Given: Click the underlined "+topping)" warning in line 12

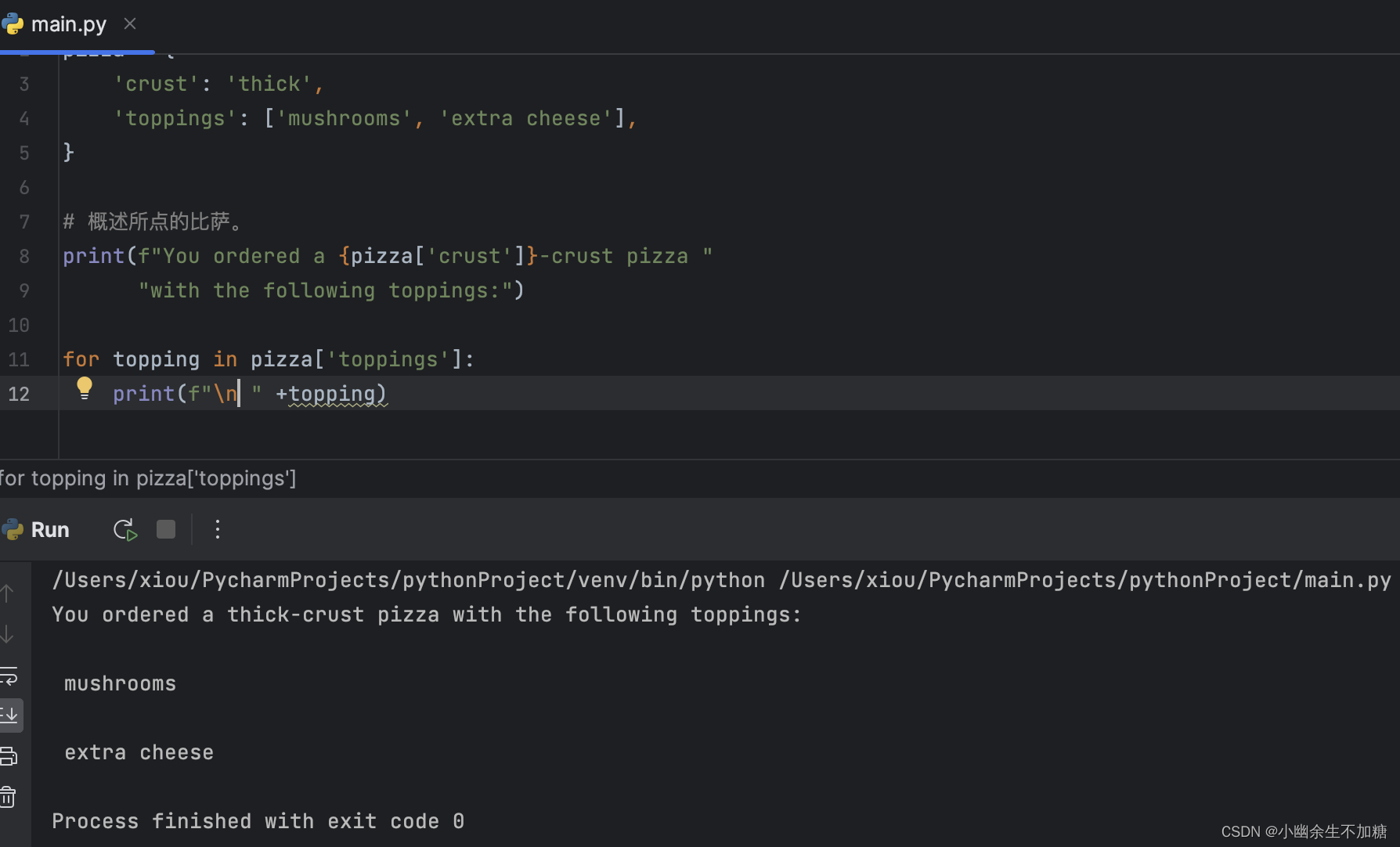Looking at the screenshot, I should (x=331, y=394).
